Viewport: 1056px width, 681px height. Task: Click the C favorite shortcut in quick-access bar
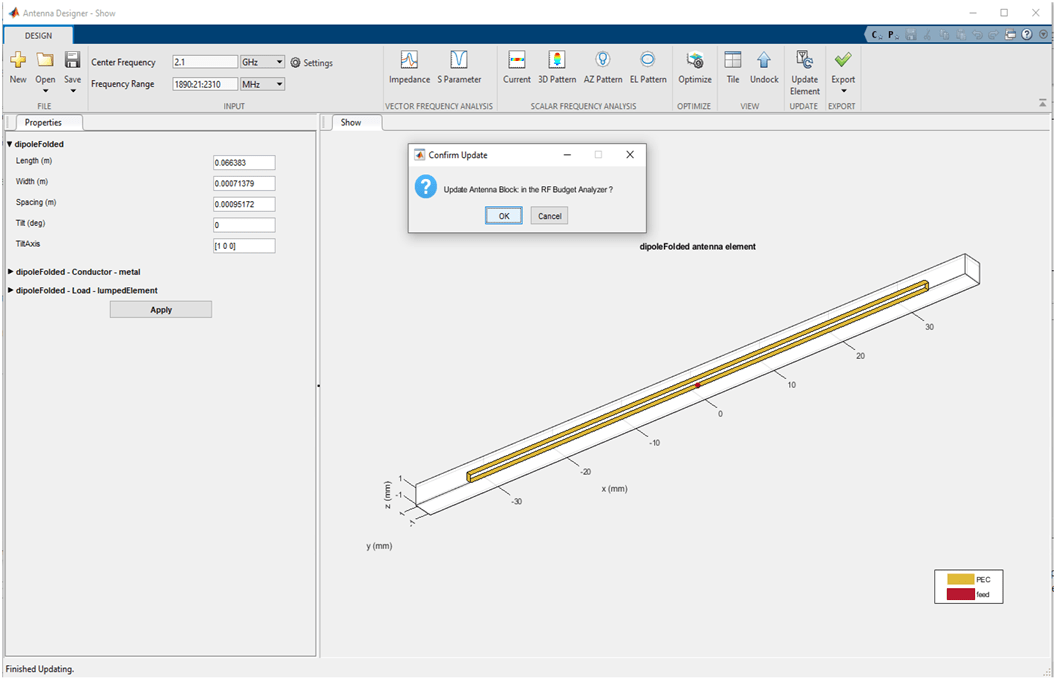876,34
